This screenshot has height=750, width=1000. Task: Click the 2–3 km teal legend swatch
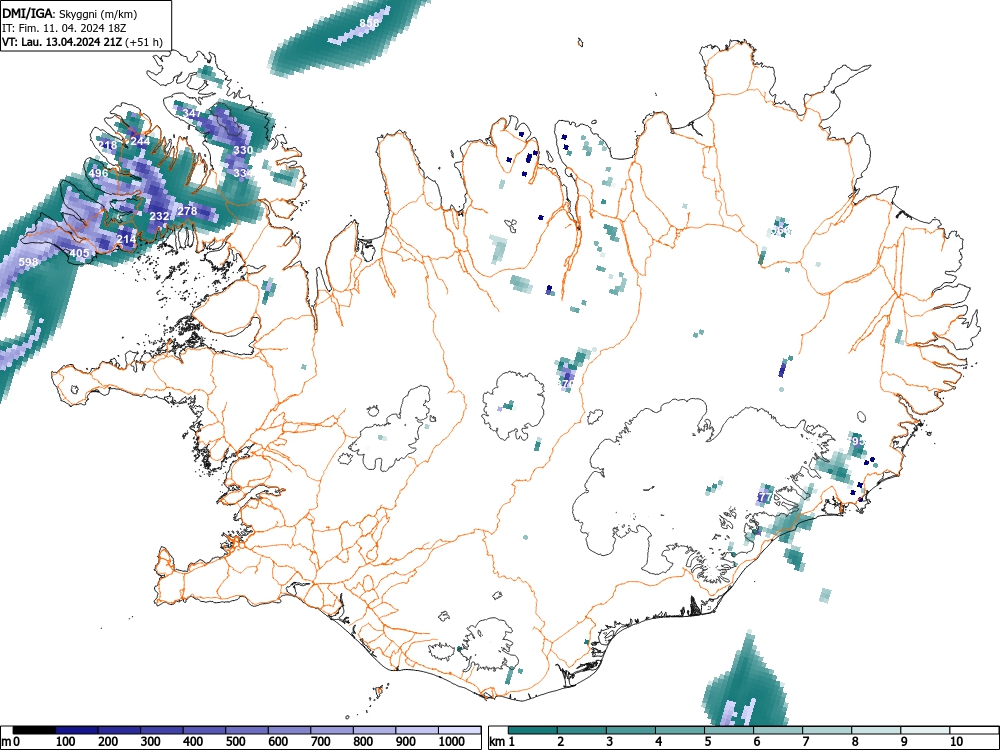tap(582, 730)
